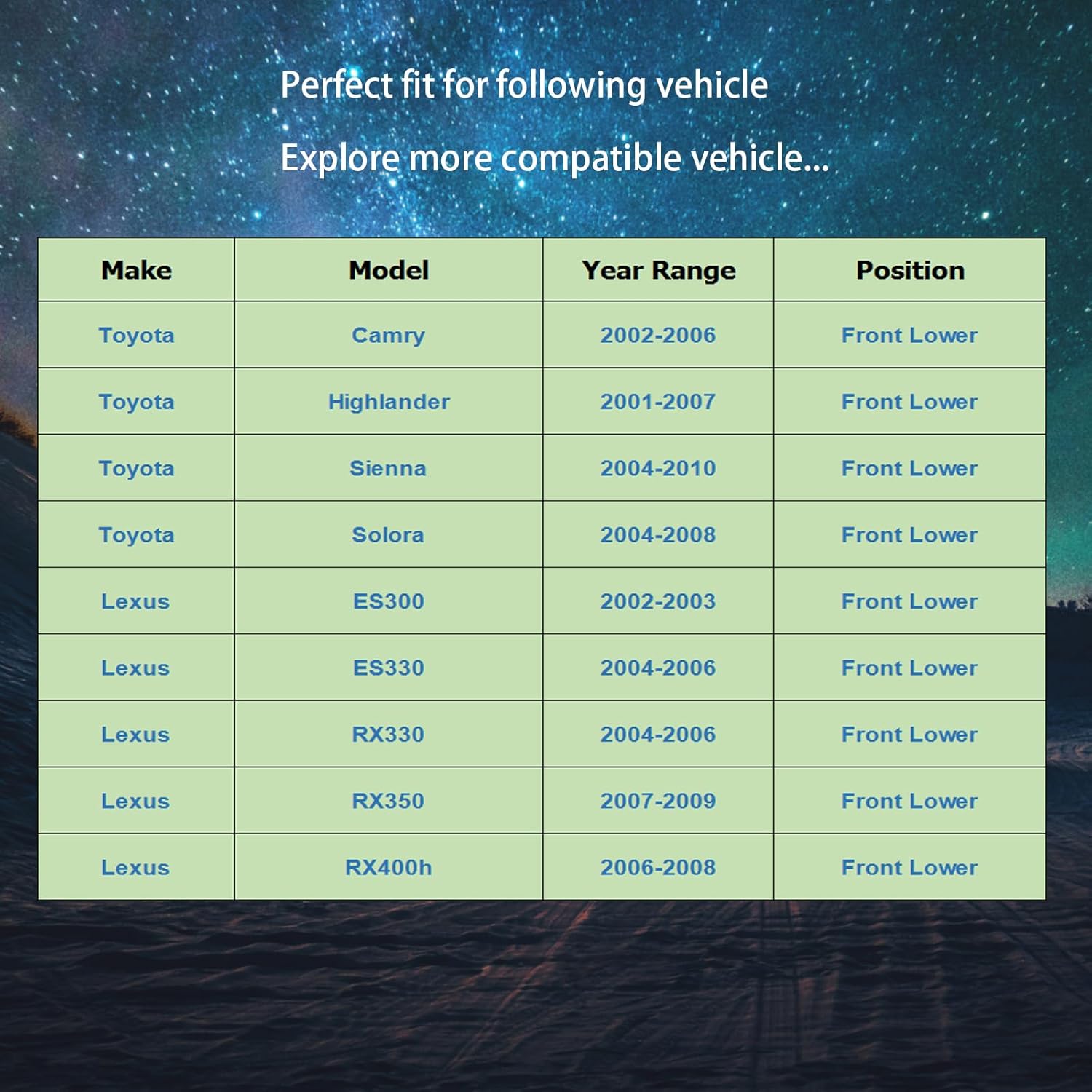Screen dimensions: 1092x1092
Task: Select the RX400h model cell
Action: (389, 868)
